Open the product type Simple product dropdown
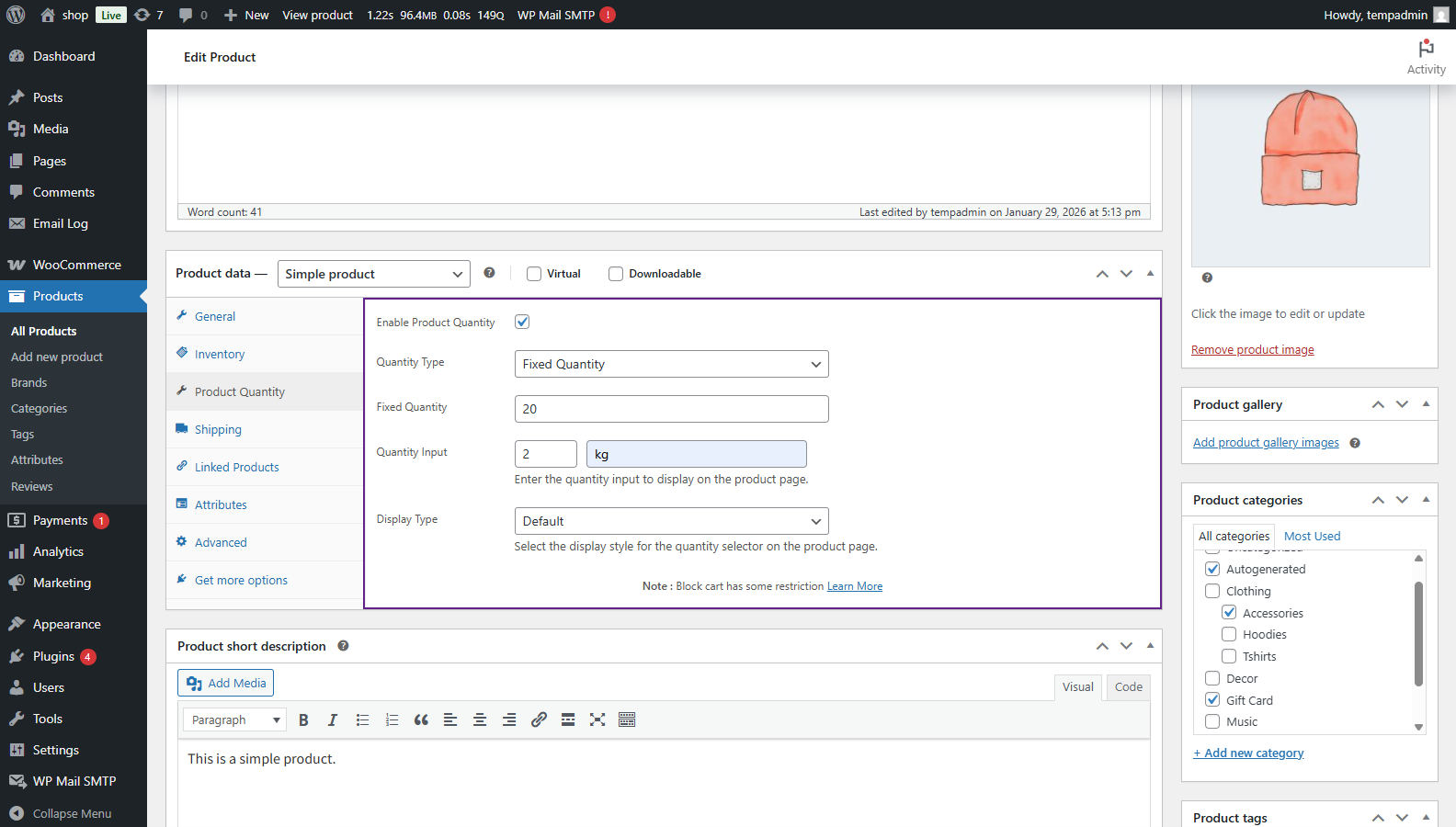The height and width of the screenshot is (827, 1456). [x=373, y=274]
